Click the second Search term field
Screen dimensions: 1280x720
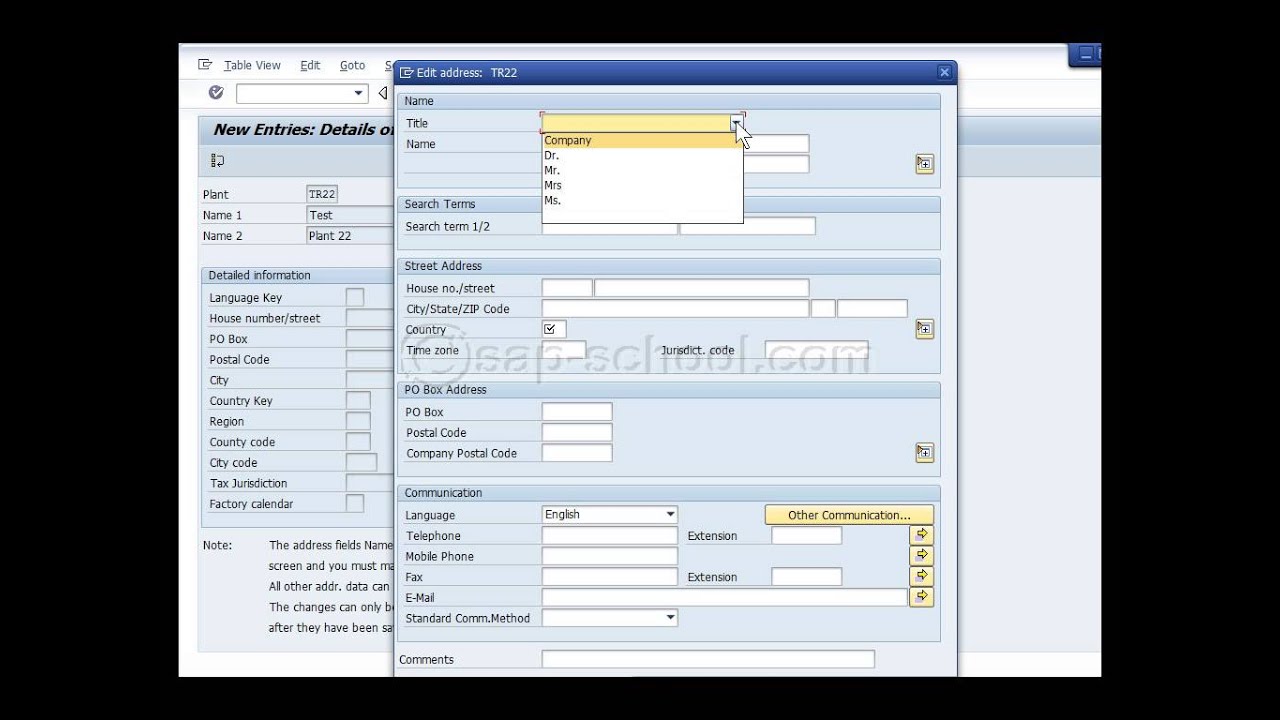[x=748, y=226]
